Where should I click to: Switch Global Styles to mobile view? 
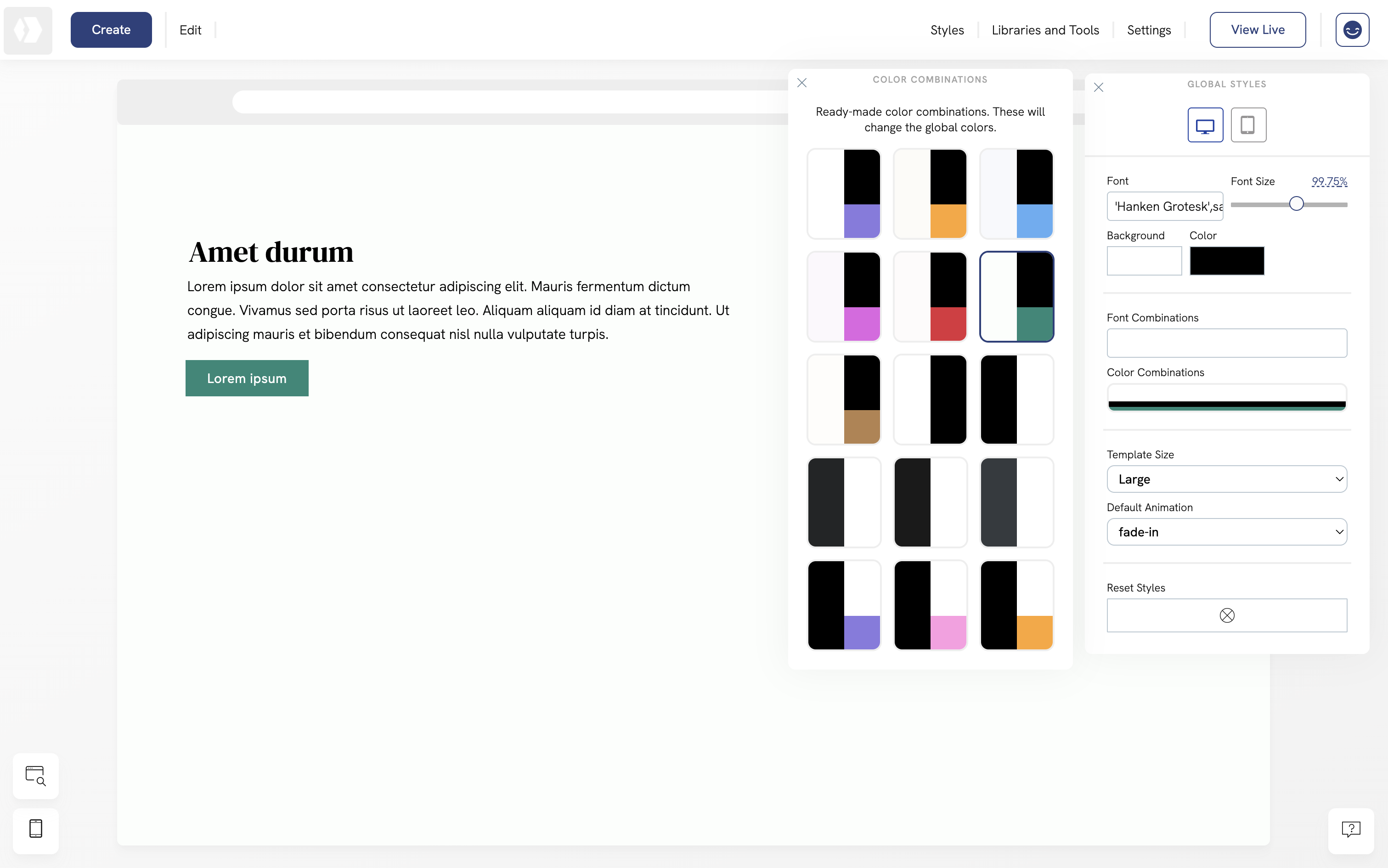tap(1248, 124)
